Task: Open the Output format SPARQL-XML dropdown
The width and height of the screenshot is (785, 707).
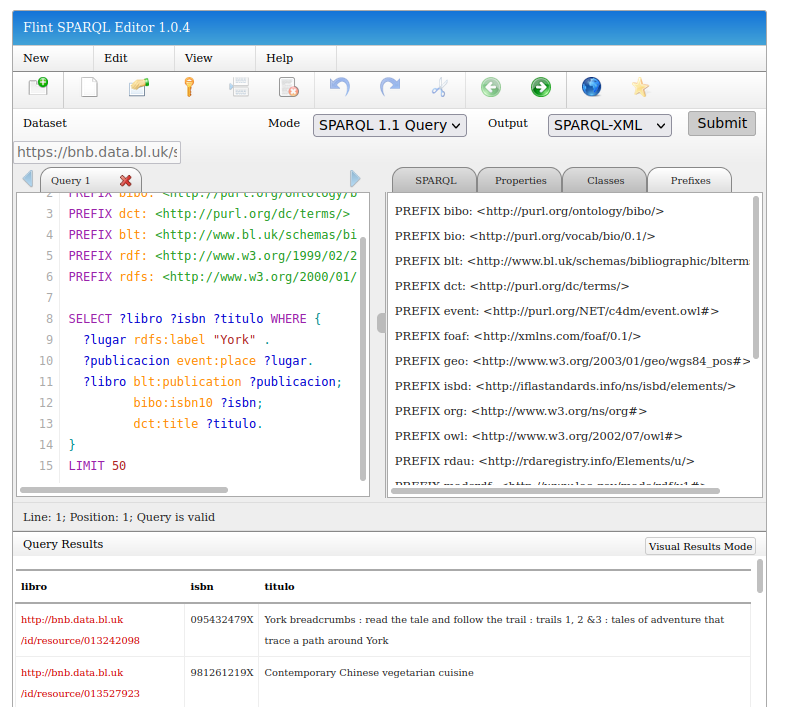Action: point(609,125)
